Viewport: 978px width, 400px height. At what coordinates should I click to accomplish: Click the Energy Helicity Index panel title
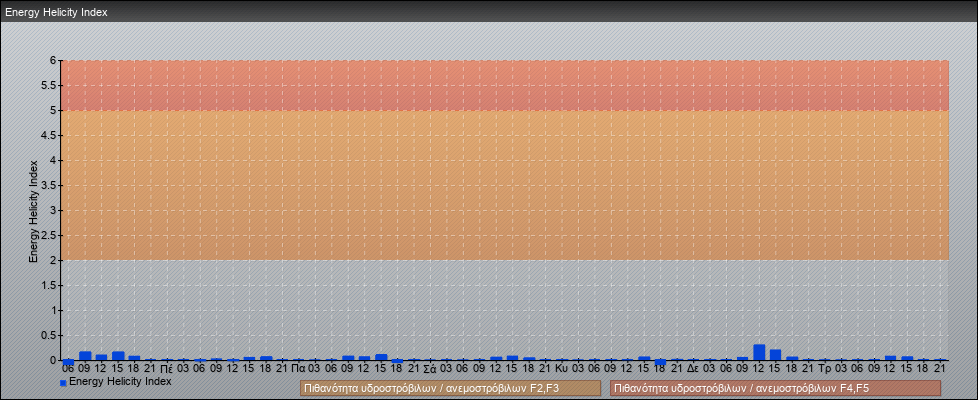(x=56, y=12)
